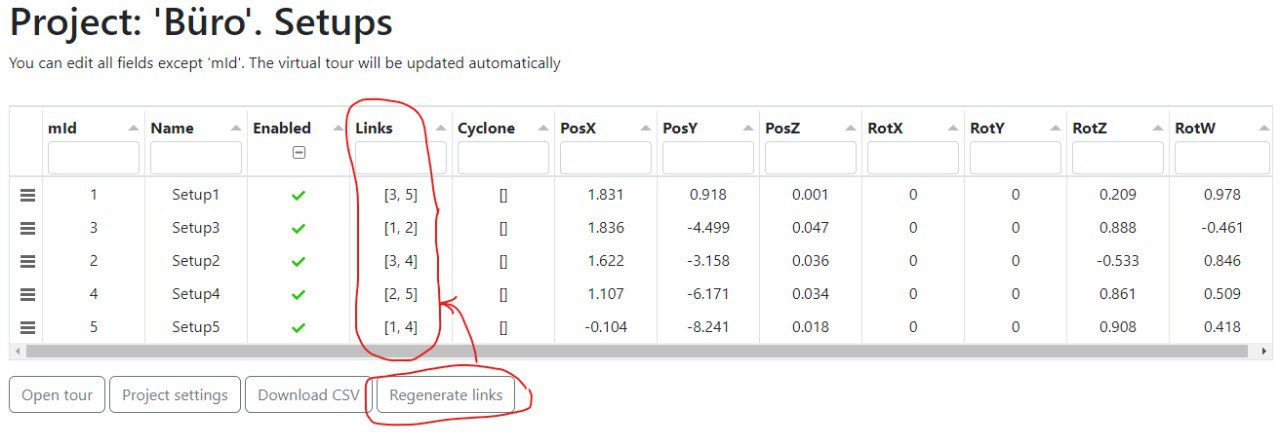The width and height of the screenshot is (1280, 447).
Task: Click the drag handle icon for Setup1 row
Action: click(28, 196)
